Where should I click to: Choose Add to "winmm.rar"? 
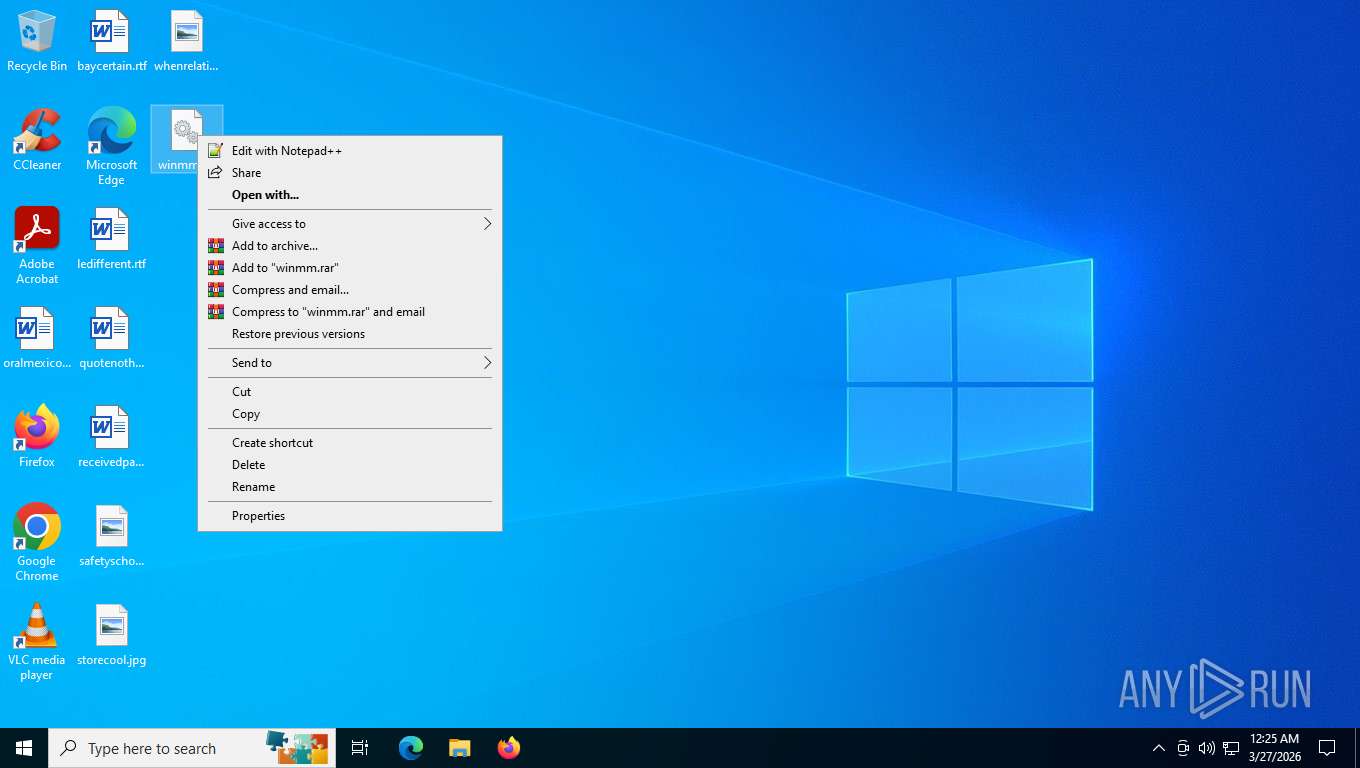350,268
